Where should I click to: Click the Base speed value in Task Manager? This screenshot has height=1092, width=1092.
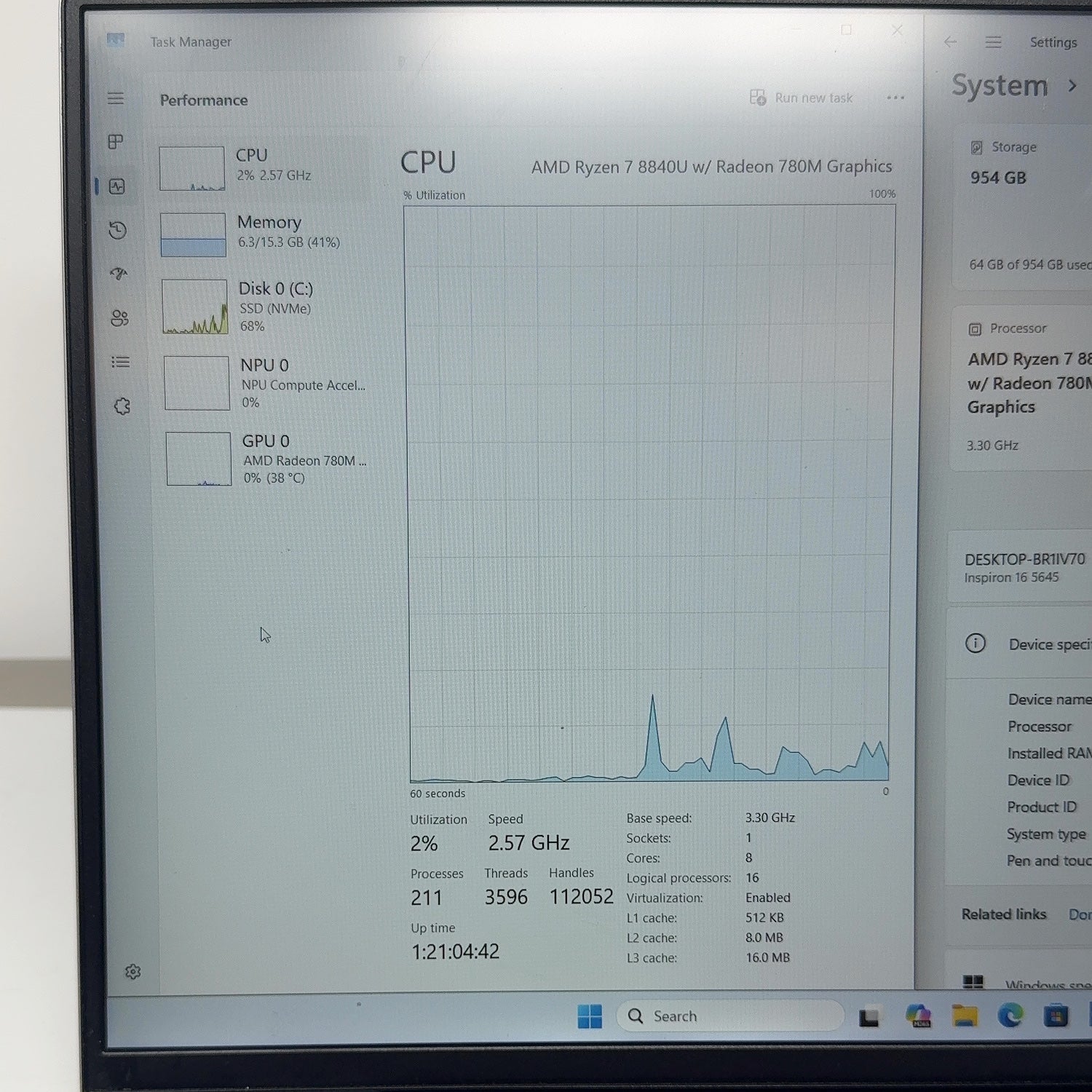[x=770, y=818]
